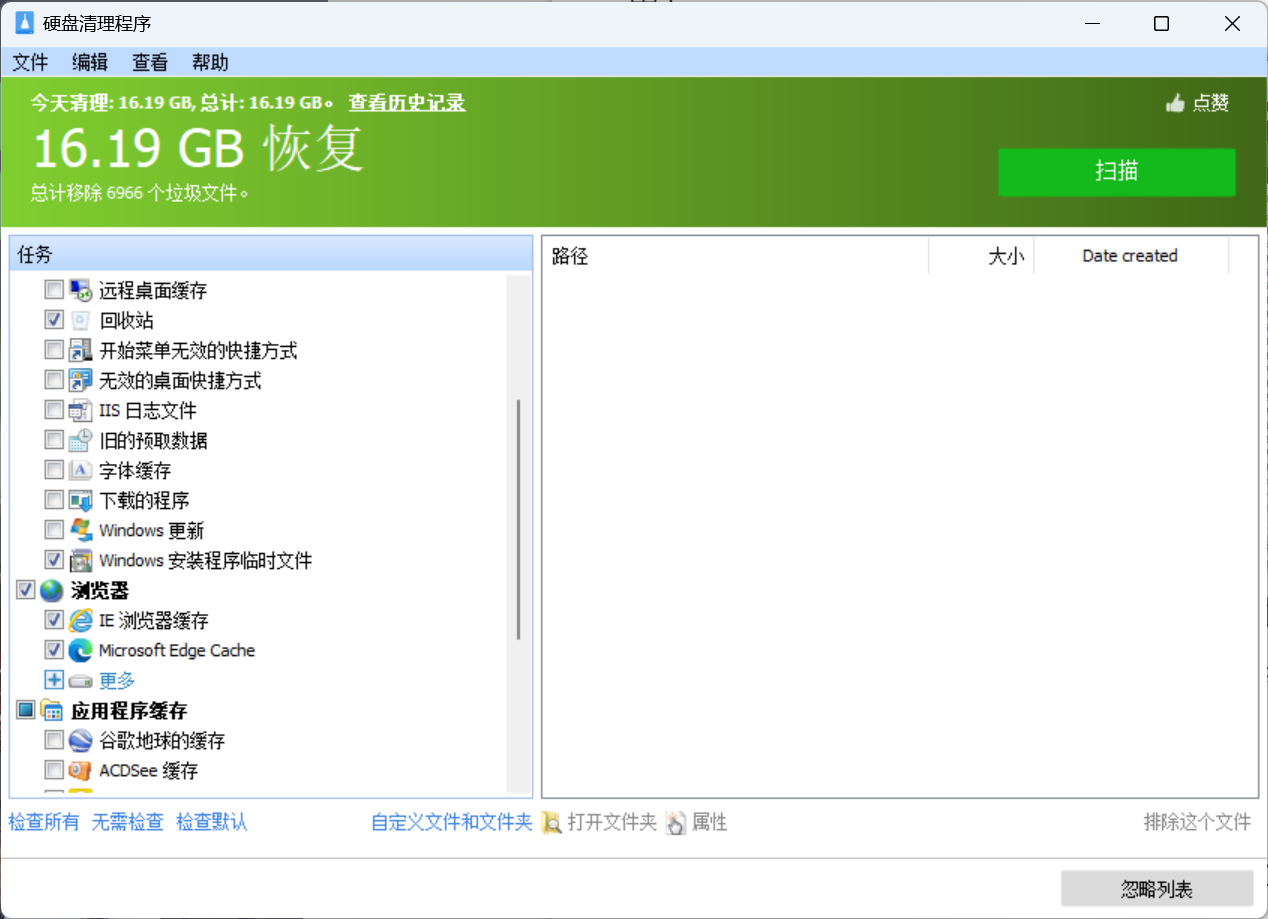Open the 编辑 menu
Viewport: 1268px width, 919px height.
click(90, 62)
